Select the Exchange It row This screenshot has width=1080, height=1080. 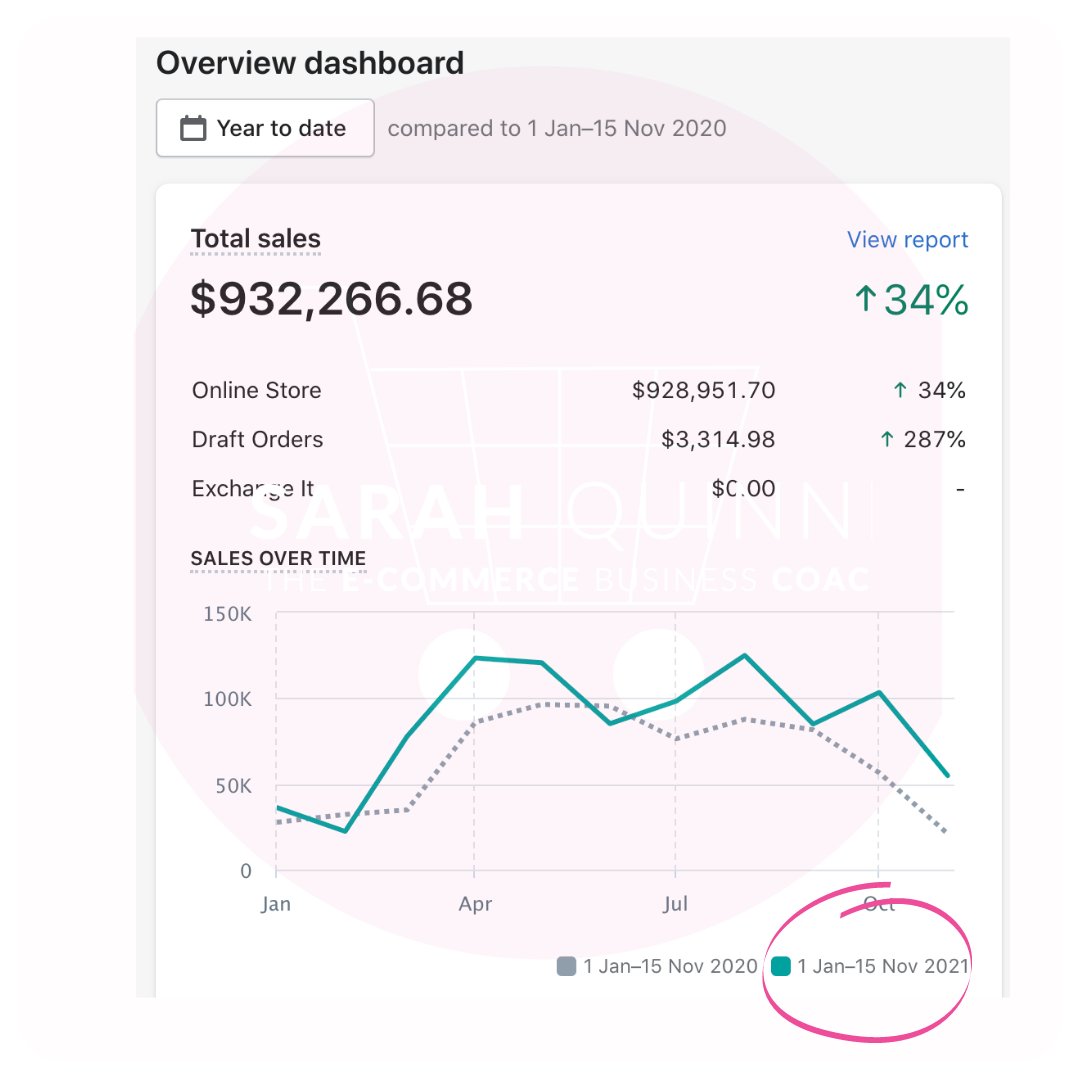[579, 488]
